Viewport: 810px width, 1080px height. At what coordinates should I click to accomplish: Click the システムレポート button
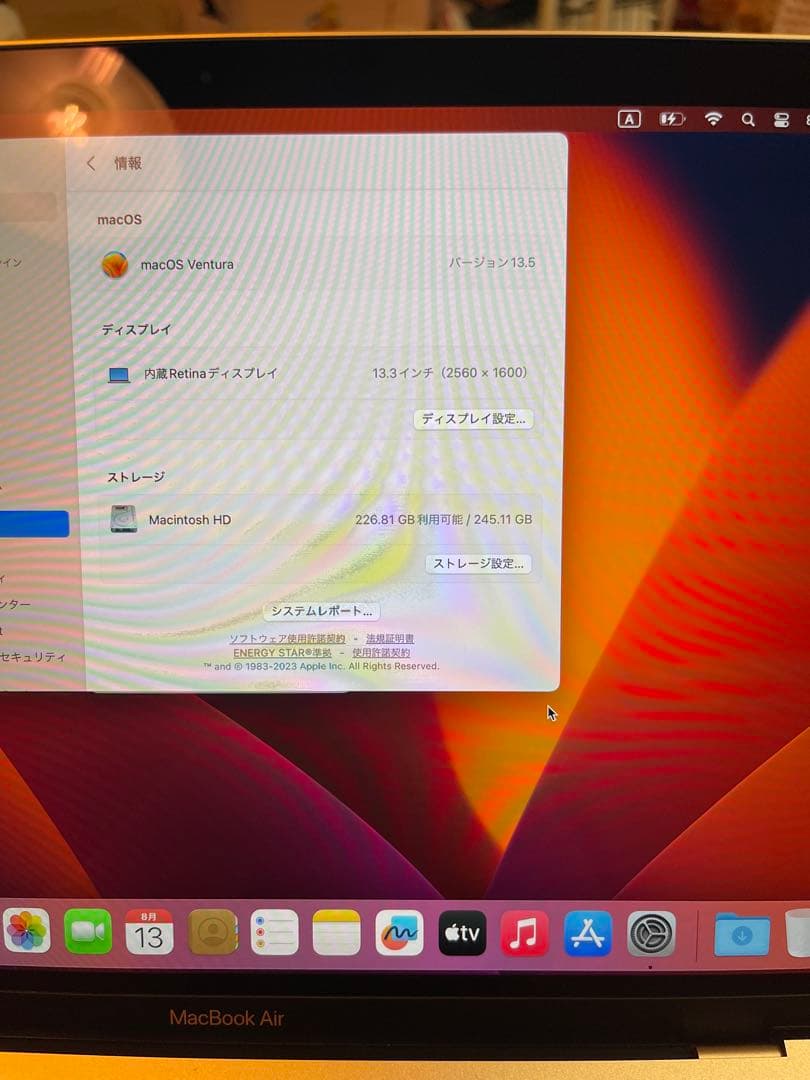pos(322,610)
